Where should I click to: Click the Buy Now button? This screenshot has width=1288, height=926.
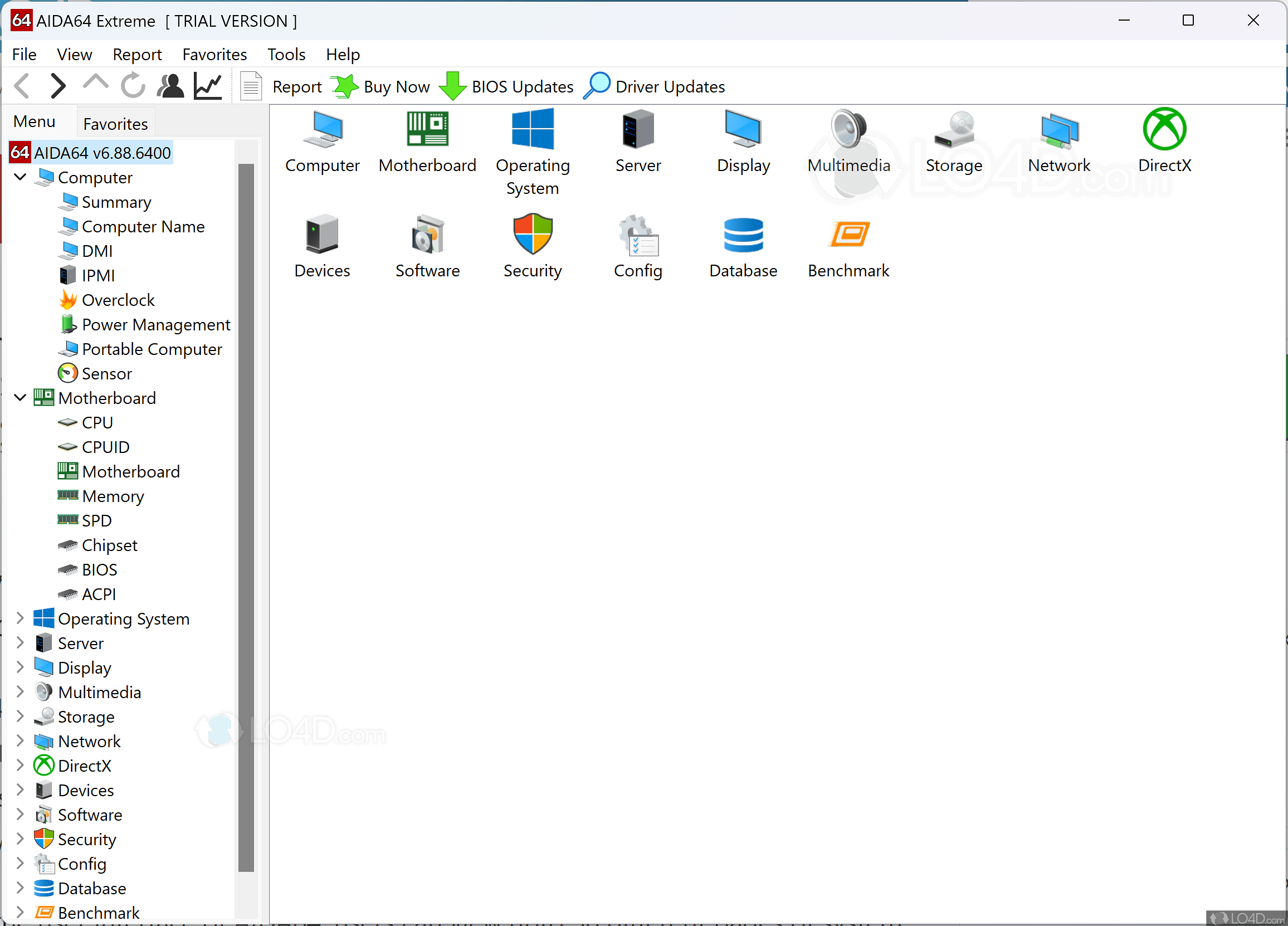[380, 87]
